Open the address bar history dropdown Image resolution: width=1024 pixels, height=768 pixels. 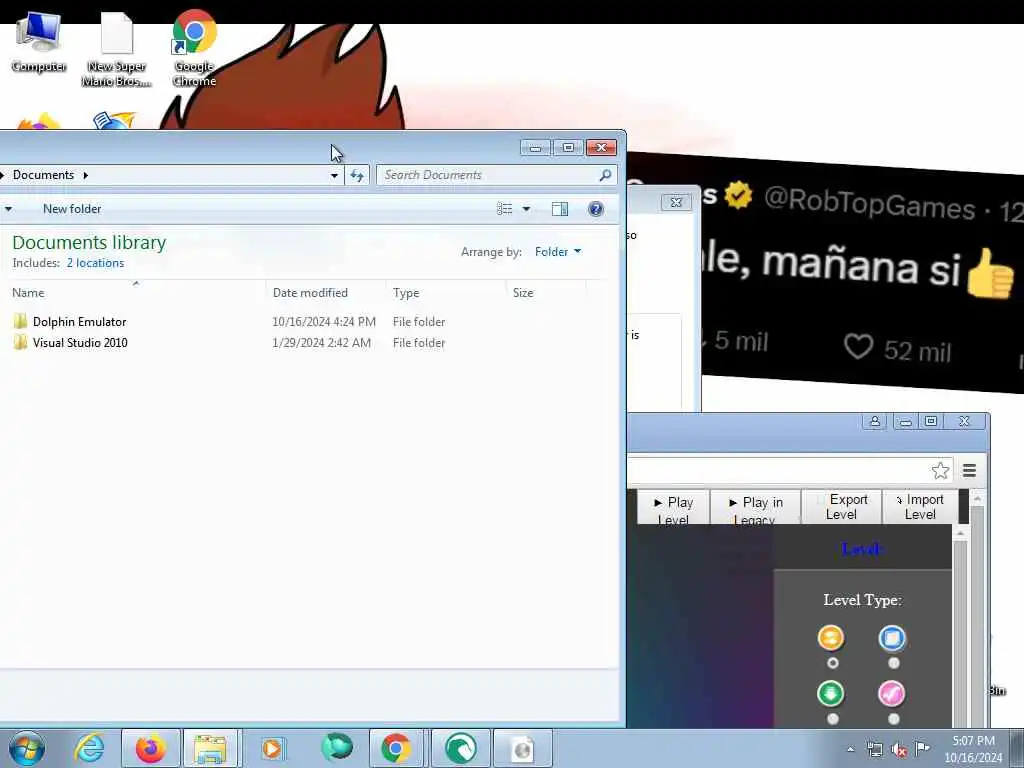[x=334, y=175]
